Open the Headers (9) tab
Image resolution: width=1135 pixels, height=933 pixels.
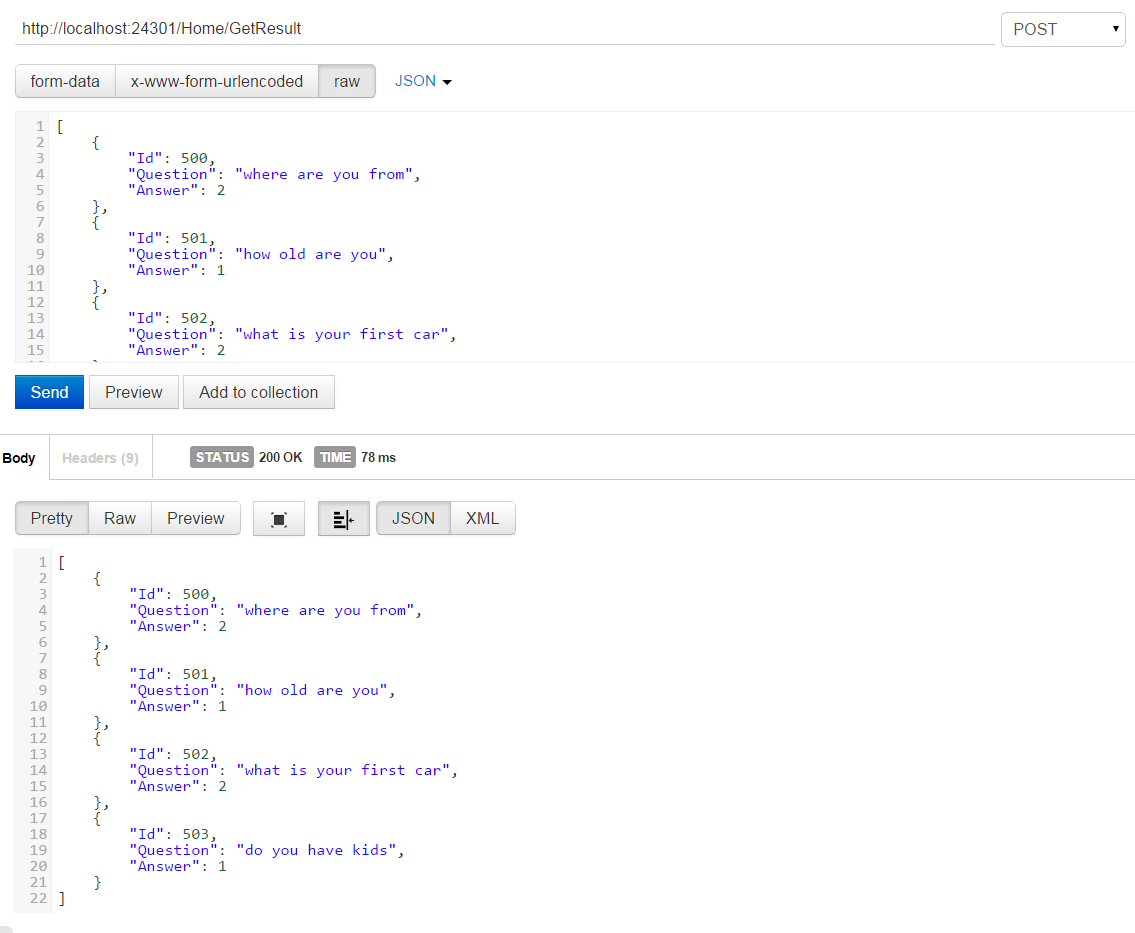[x=100, y=458]
